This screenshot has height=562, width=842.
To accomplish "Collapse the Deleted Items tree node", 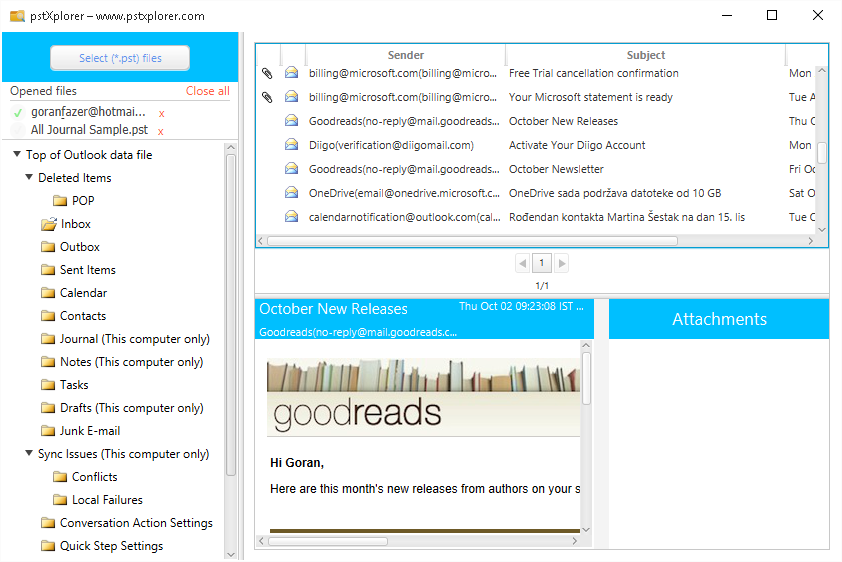I will point(29,177).
